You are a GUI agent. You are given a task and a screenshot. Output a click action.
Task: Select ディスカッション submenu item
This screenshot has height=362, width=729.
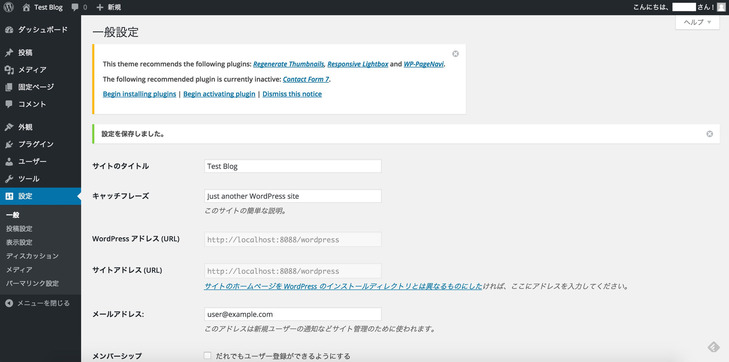point(33,256)
